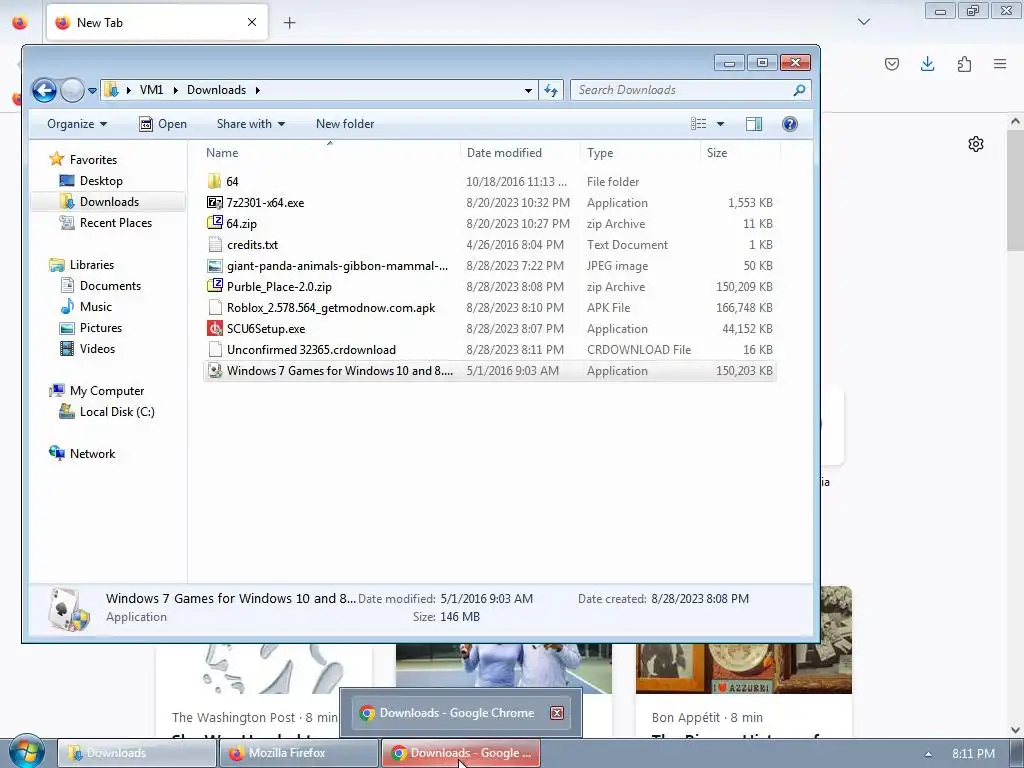
Task: Select the 64 folder icon
Action: (214, 182)
